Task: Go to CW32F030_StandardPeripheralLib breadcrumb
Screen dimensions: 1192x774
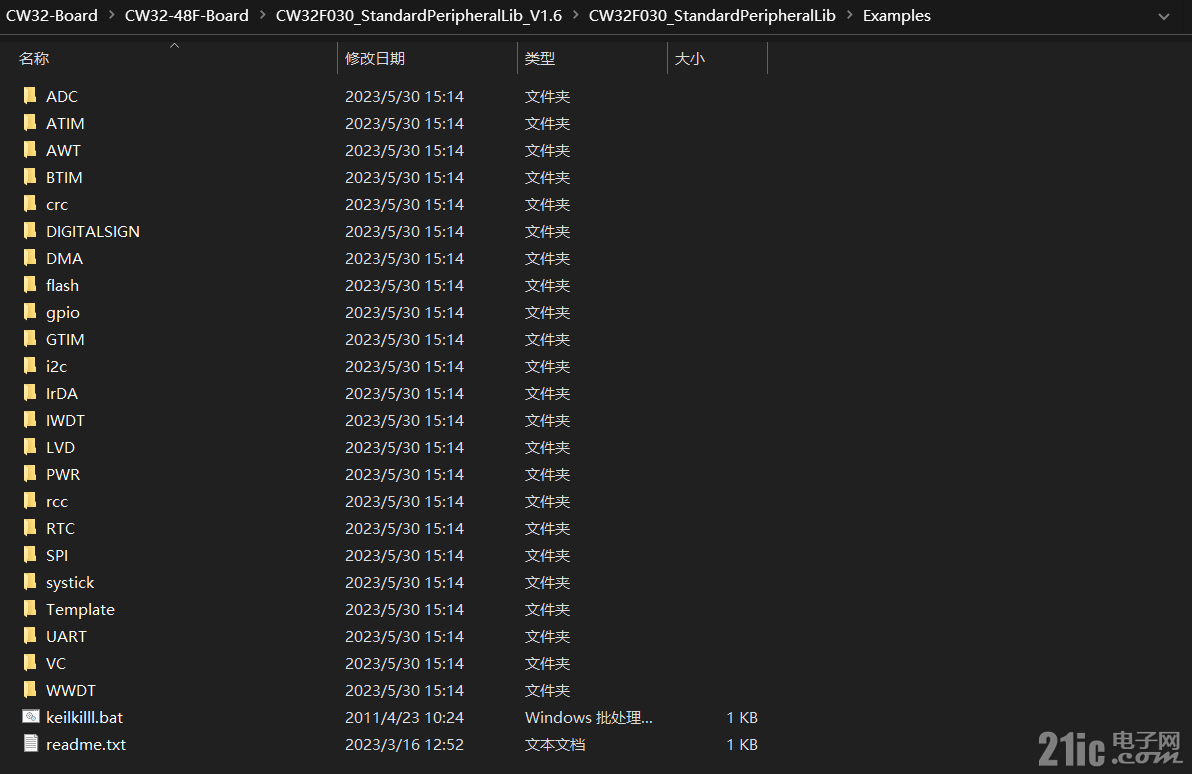Action: [712, 15]
